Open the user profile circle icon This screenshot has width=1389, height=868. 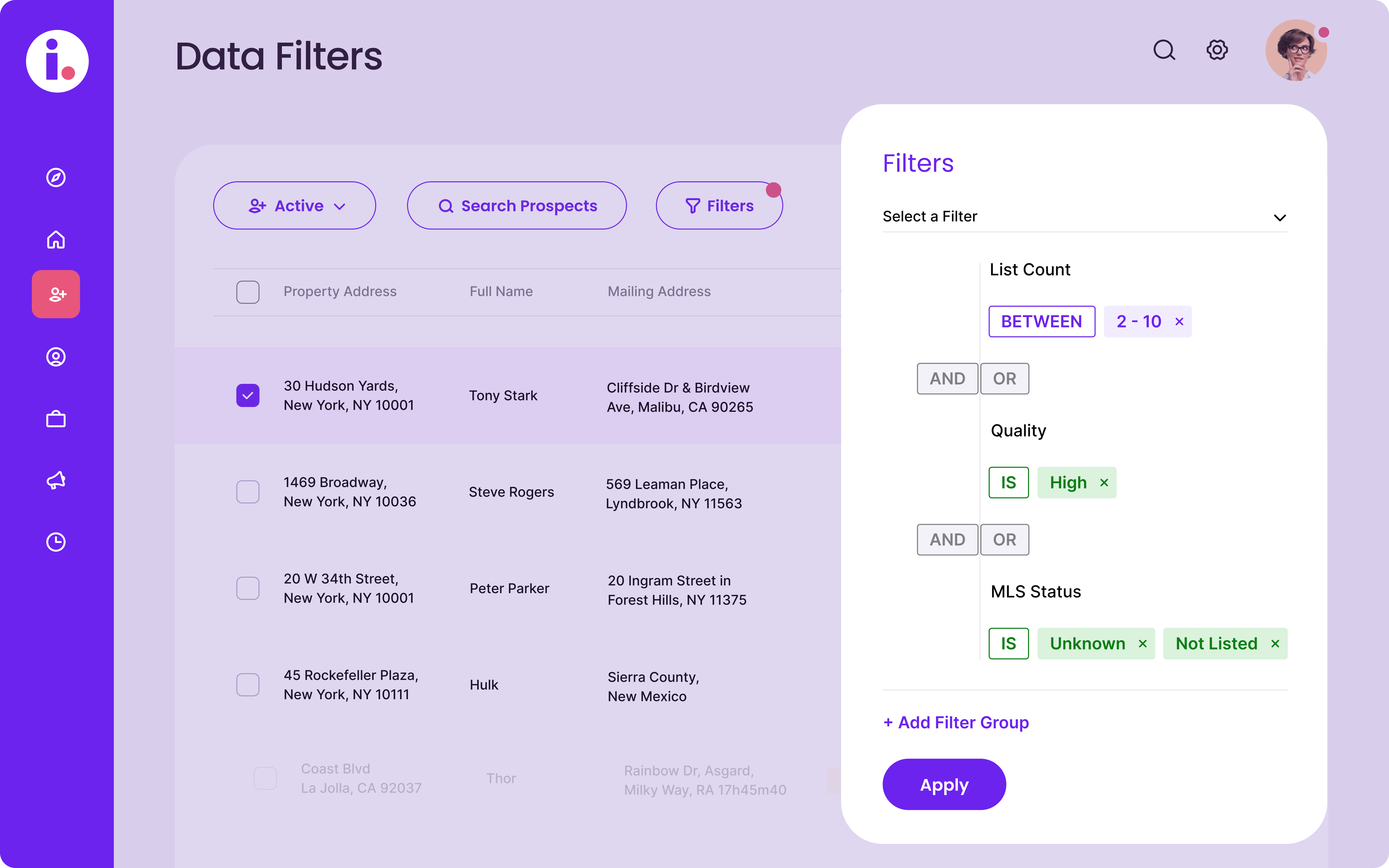56,357
